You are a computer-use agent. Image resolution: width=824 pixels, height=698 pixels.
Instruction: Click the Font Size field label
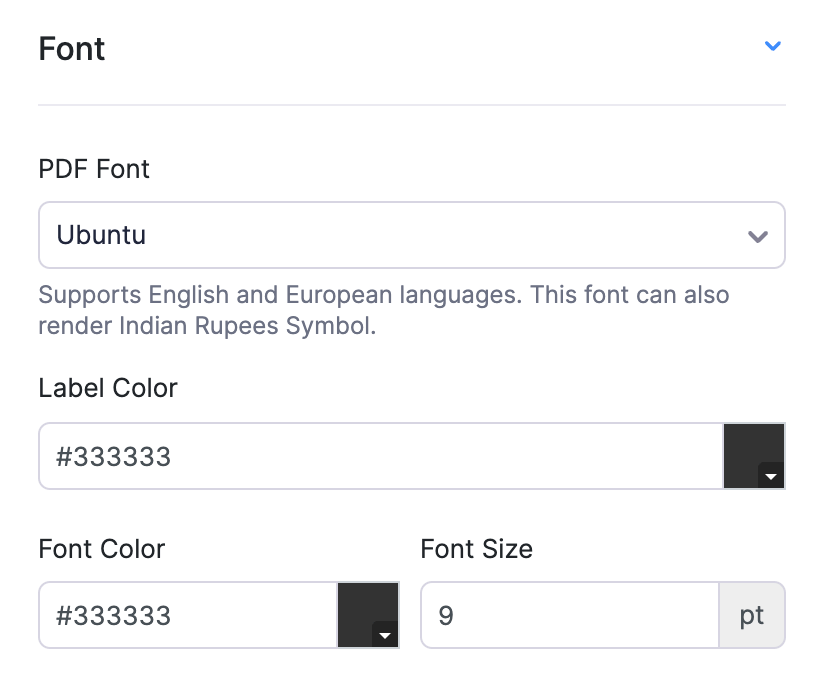point(476,549)
